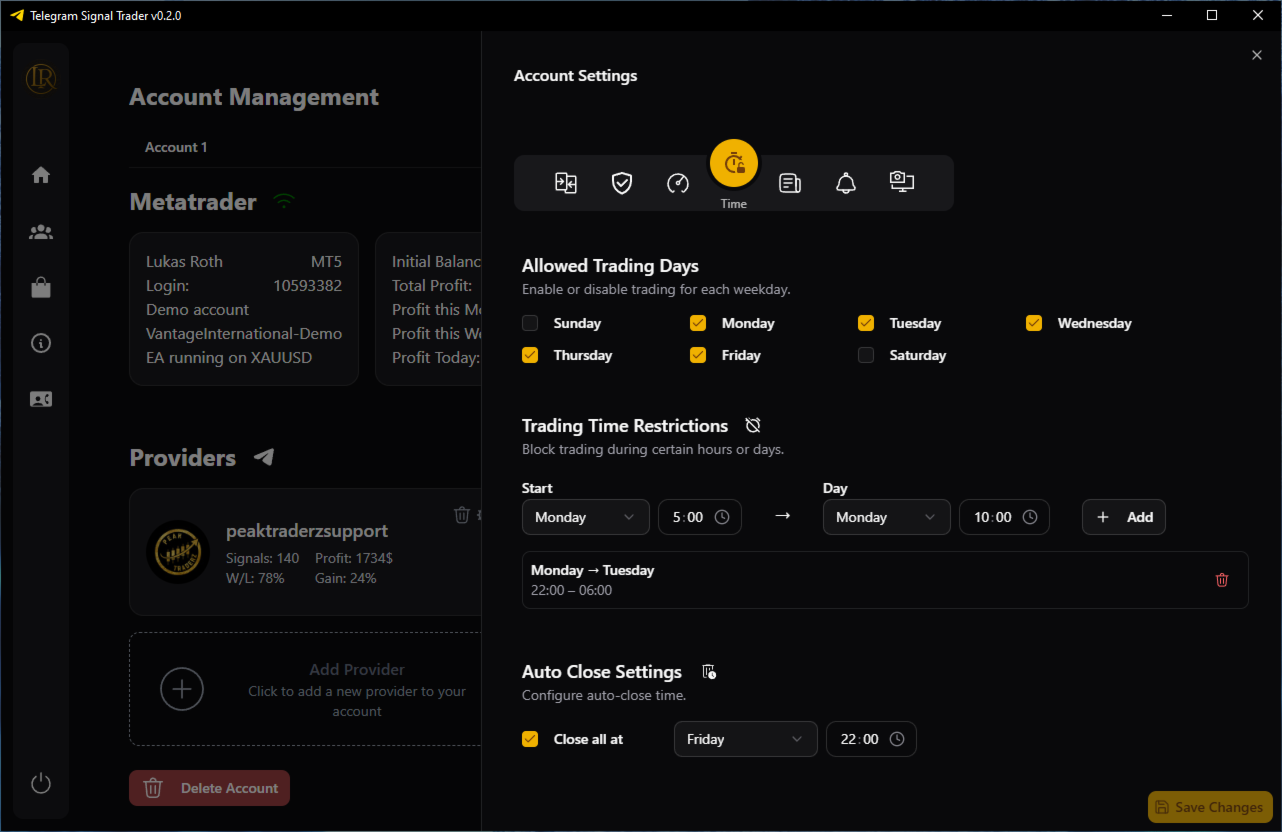The height and width of the screenshot is (832, 1282).
Task: Open the newspaper settings tab
Action: pyautogui.click(x=790, y=183)
